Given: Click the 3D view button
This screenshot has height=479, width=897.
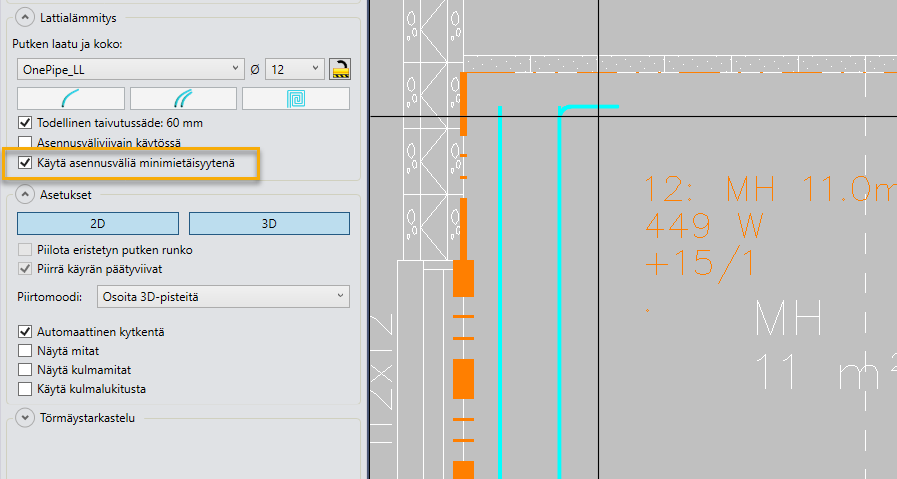Looking at the screenshot, I should coord(269,224).
